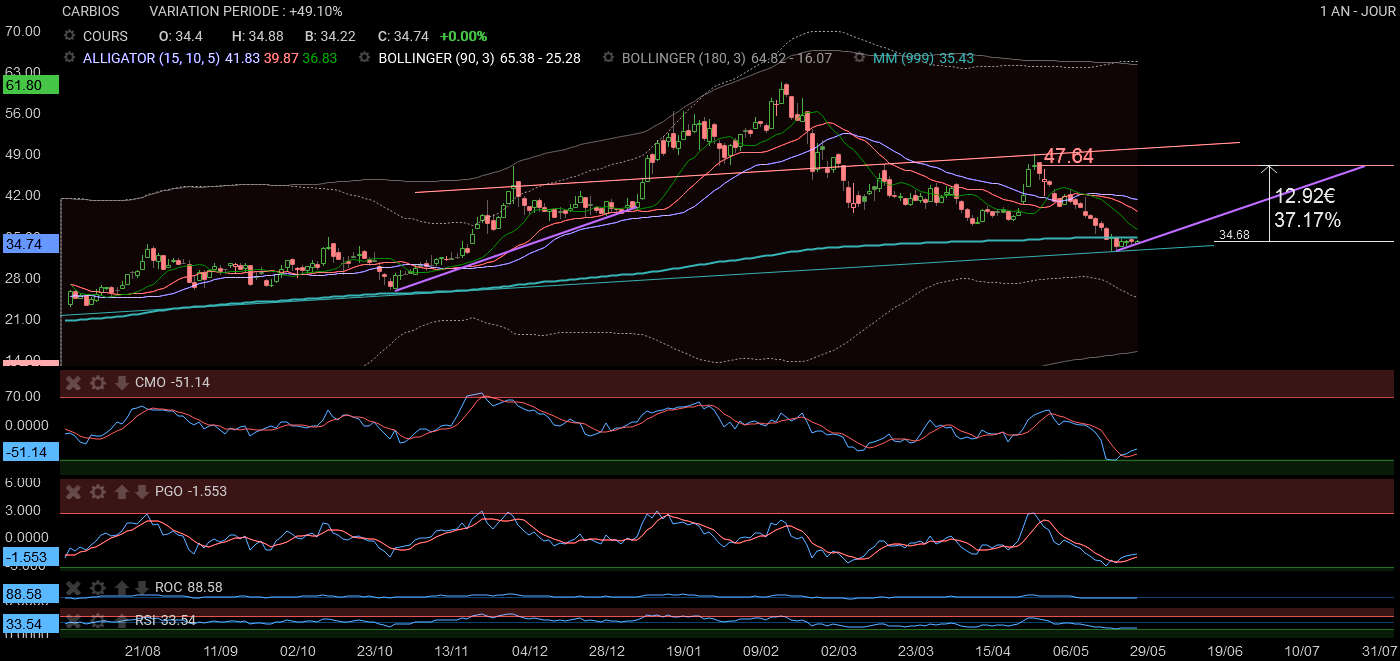
Task: Click the 33.54 RSI value tag
Action: click(x=31, y=625)
